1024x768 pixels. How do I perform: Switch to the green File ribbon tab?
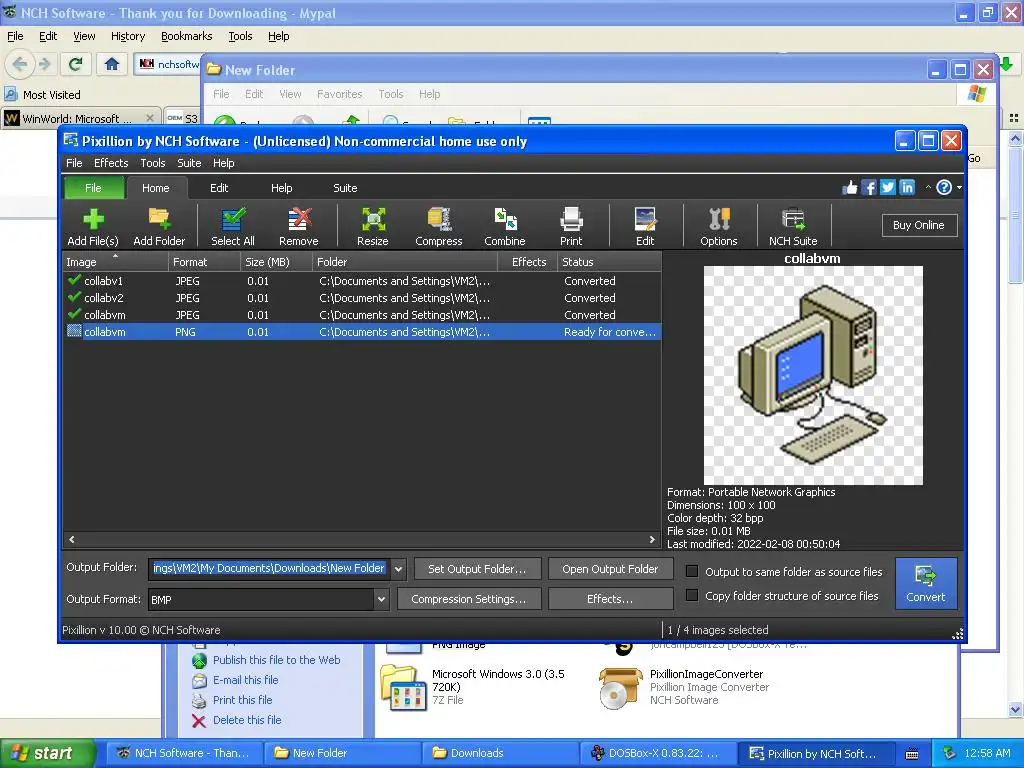(93, 188)
